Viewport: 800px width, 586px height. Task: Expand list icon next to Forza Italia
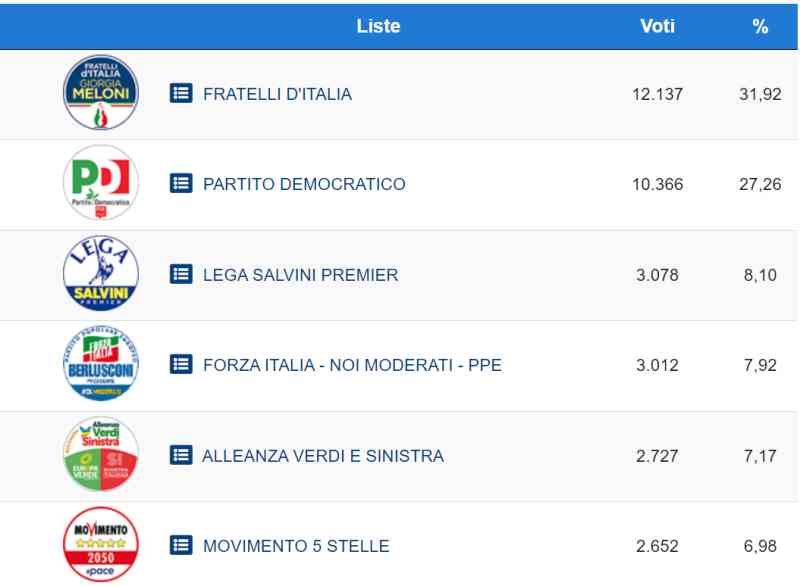pos(181,365)
